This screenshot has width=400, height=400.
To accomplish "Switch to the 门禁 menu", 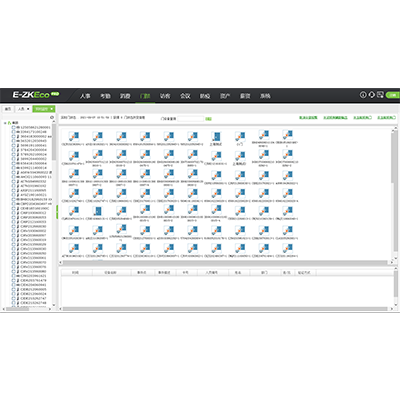I will click(145, 96).
